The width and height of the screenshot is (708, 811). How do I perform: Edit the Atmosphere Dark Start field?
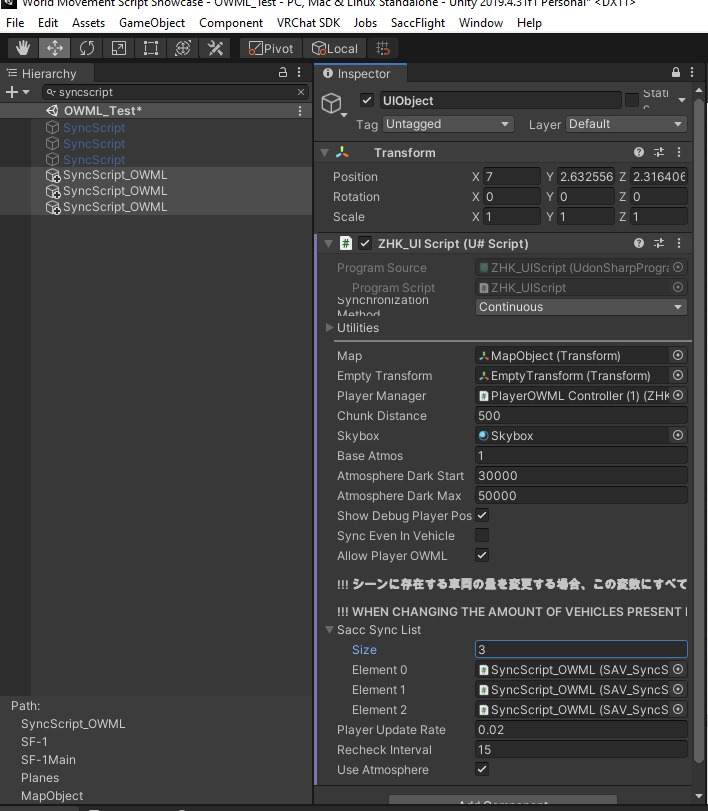[x=581, y=475]
